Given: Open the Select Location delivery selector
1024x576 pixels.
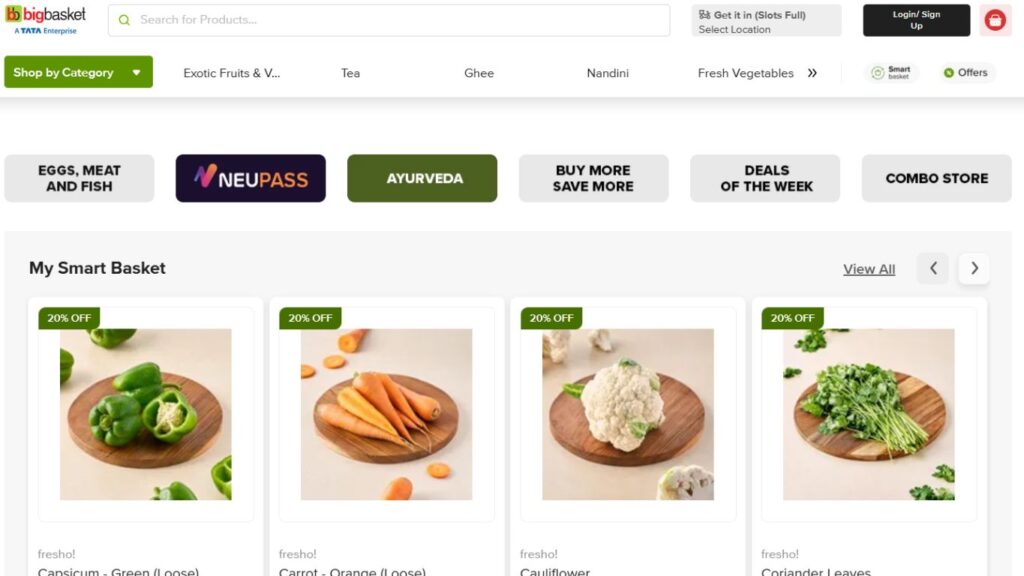Looking at the screenshot, I should 766,21.
